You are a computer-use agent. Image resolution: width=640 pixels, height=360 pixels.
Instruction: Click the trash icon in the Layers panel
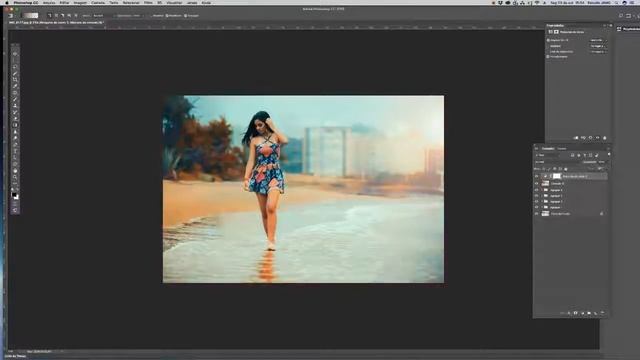tap(602, 313)
